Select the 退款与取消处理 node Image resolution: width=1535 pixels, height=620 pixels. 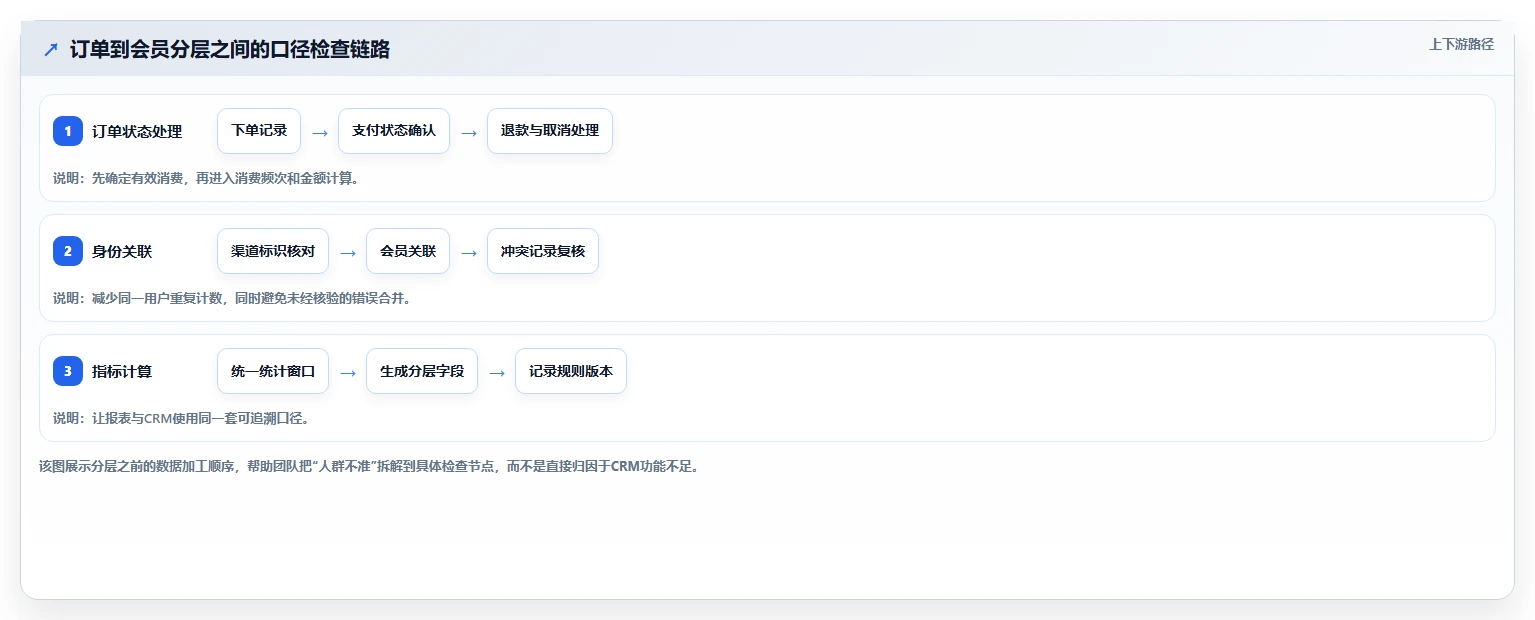click(550, 131)
